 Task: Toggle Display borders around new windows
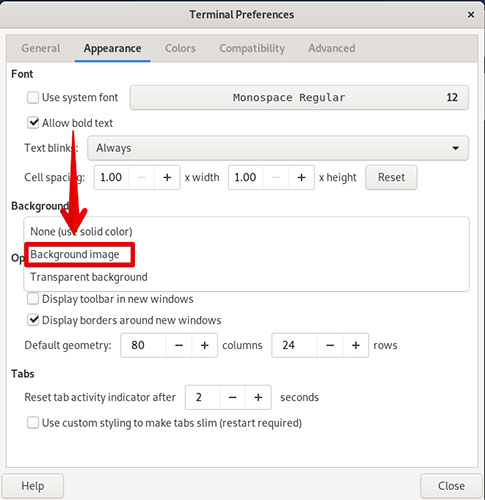(x=33, y=320)
